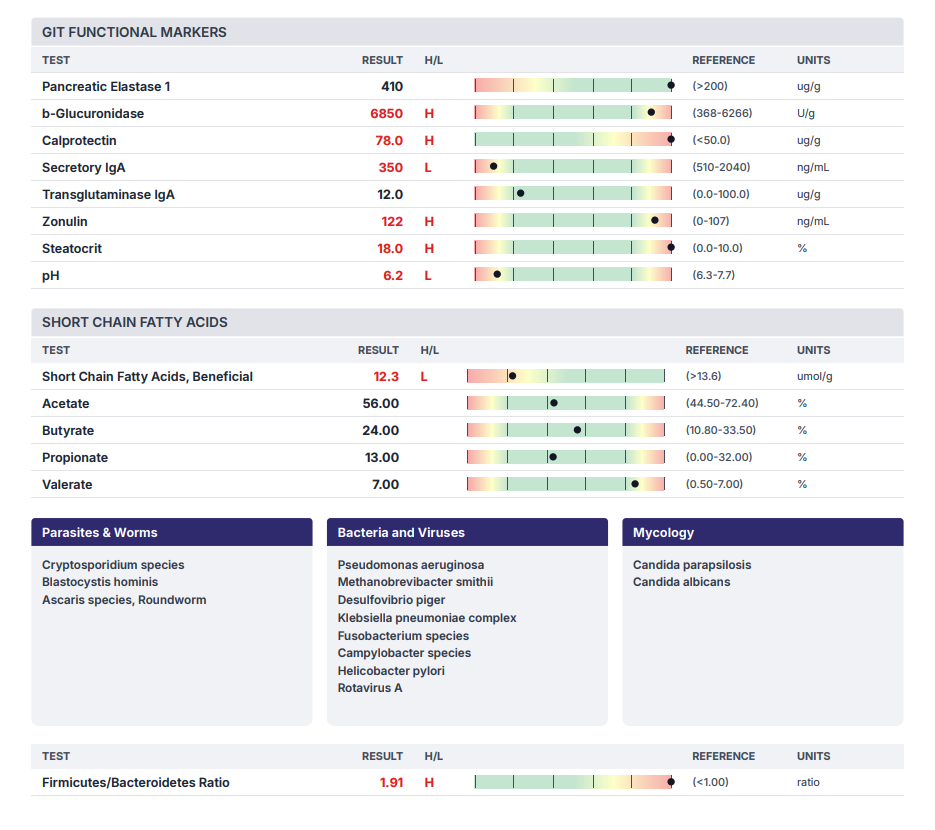Click the beneficial SCFA result 12.3
Screen dimensions: 935x830
point(386,377)
